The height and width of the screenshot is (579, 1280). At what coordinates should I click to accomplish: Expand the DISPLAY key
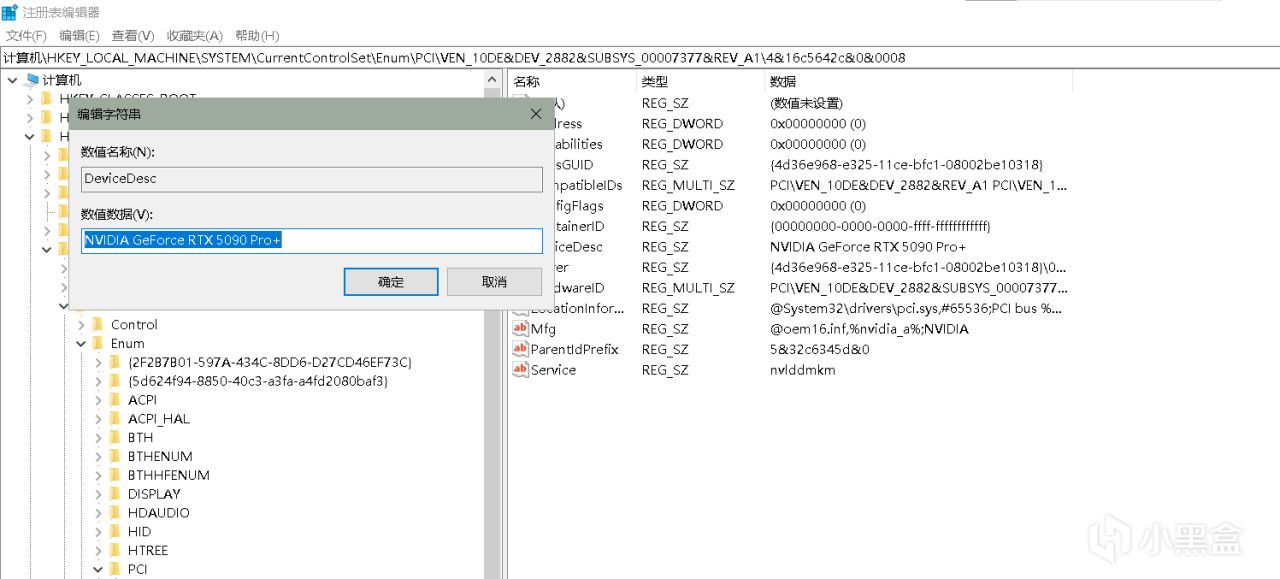[x=99, y=494]
